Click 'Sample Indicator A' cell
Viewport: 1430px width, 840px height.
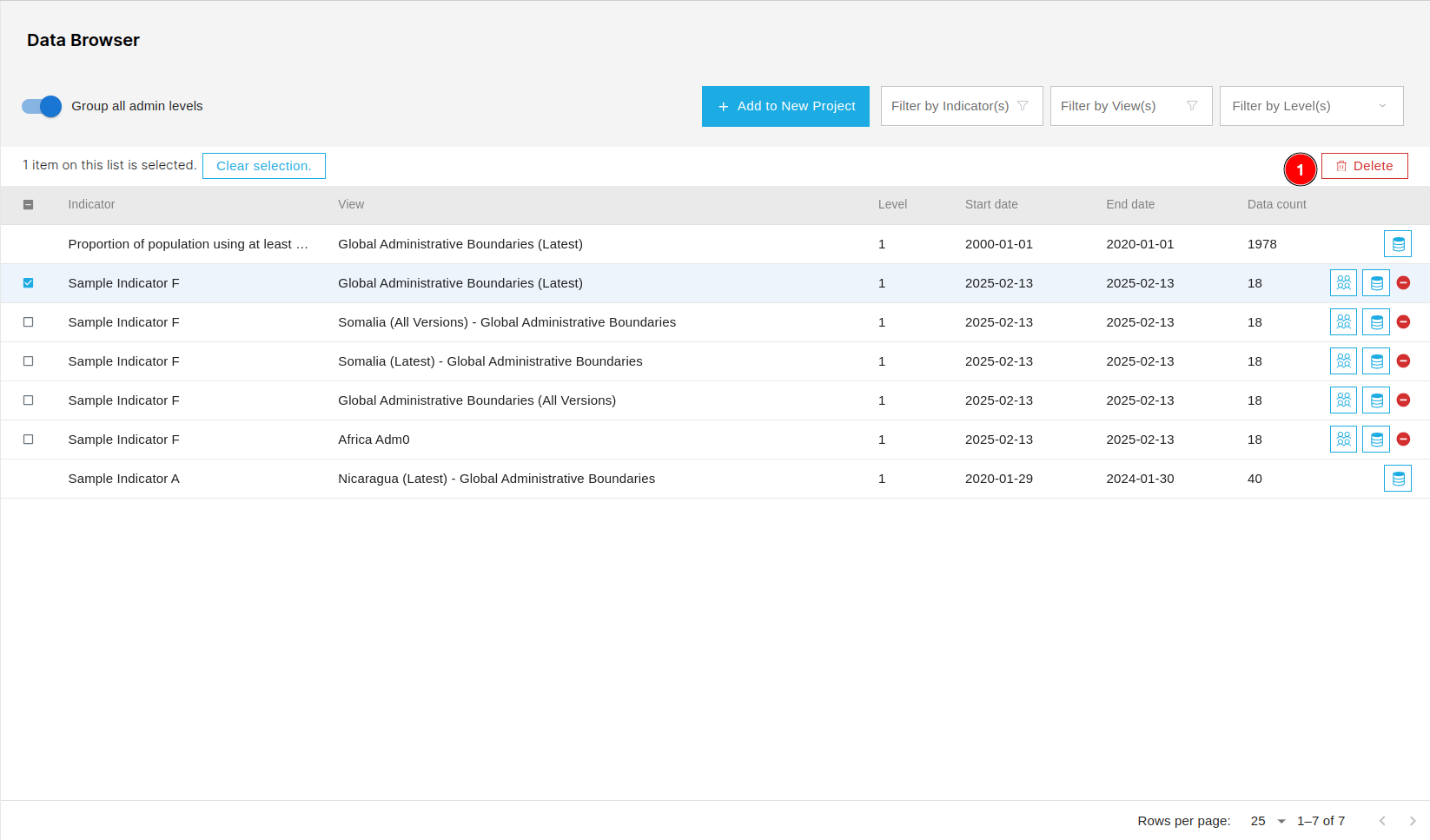coord(124,479)
